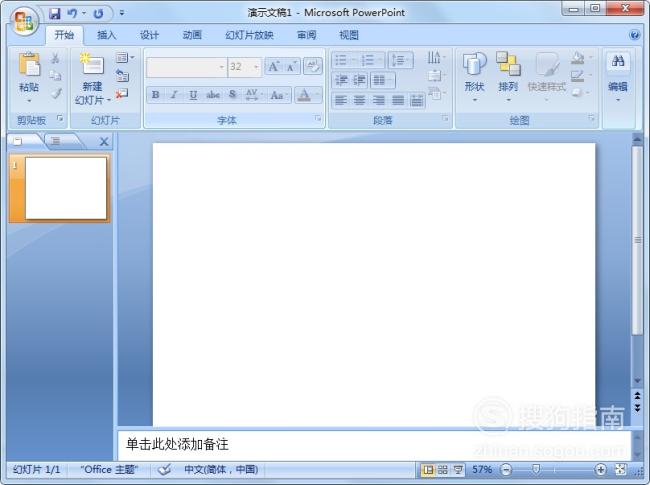This screenshot has height=485, width=650.
Task: Open the slide layout dropdown
Action: [125, 58]
